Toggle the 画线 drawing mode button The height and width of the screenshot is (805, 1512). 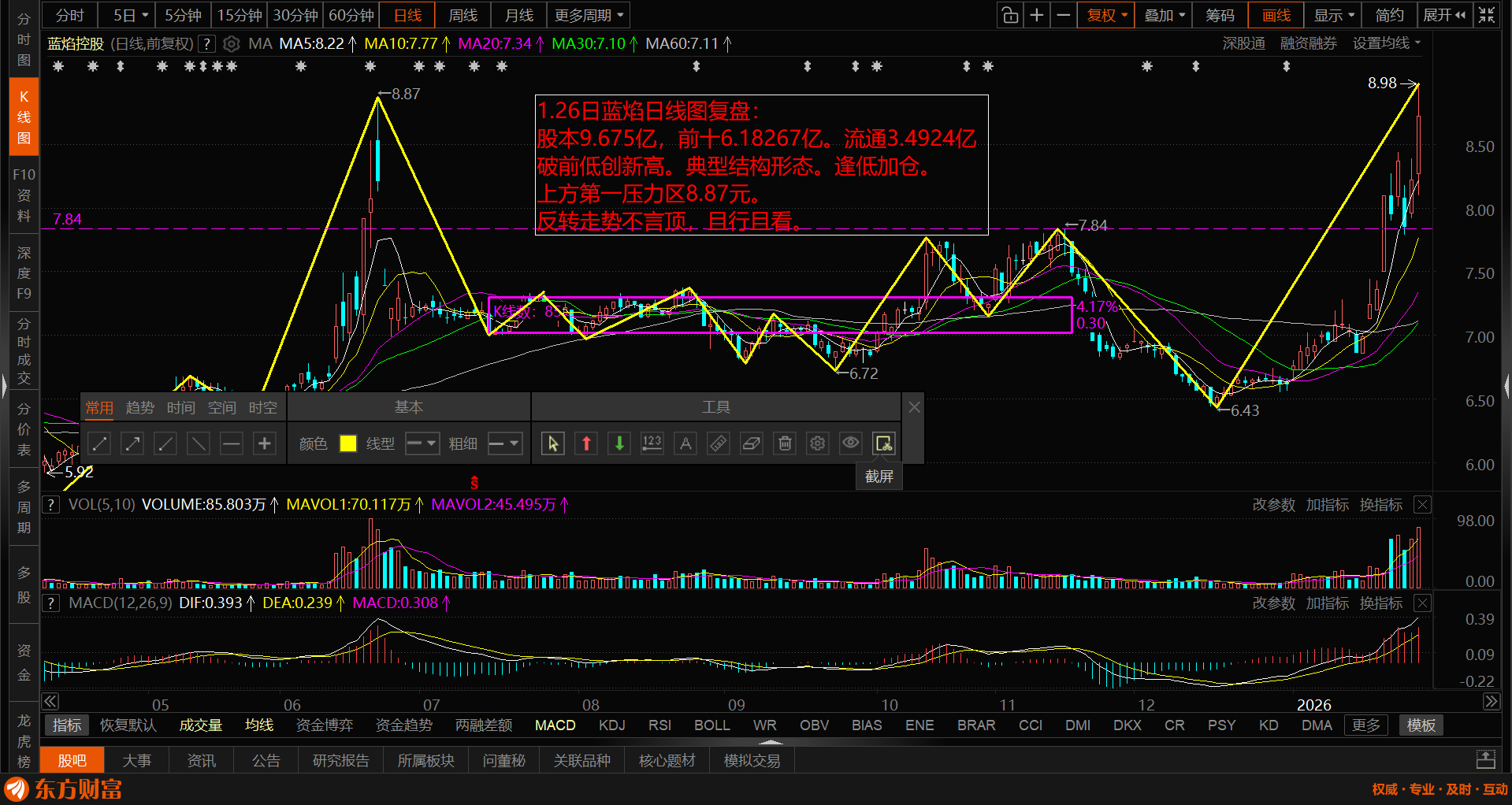pos(1276,15)
